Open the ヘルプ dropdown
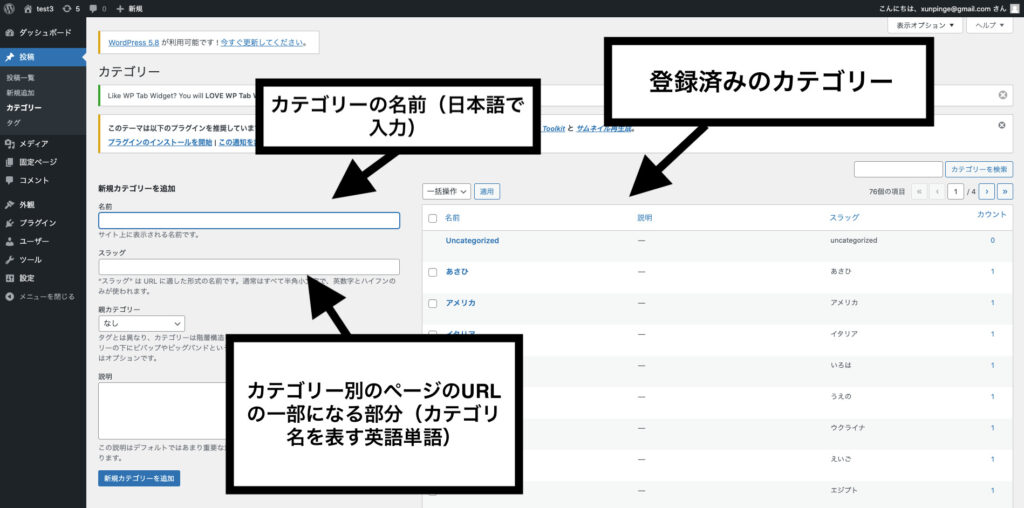Image resolution: width=1024 pixels, height=508 pixels. point(989,25)
